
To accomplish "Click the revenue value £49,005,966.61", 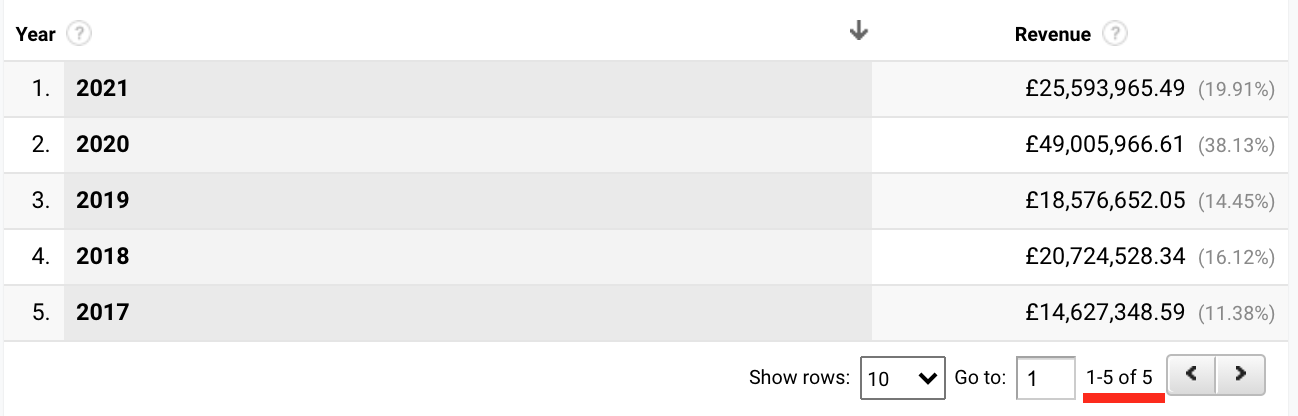I will 1105,145.
